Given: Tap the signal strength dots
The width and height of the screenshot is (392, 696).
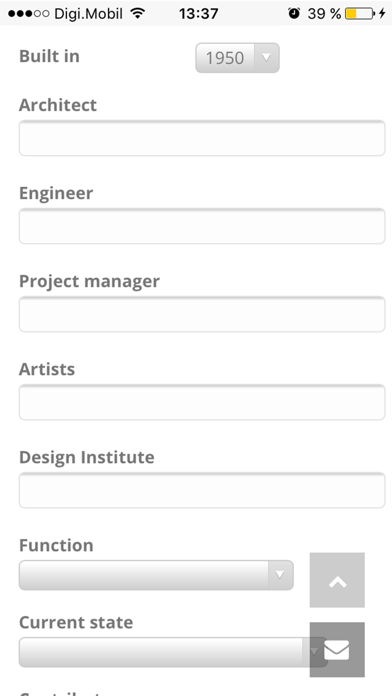Looking at the screenshot, I should click(x=28, y=14).
